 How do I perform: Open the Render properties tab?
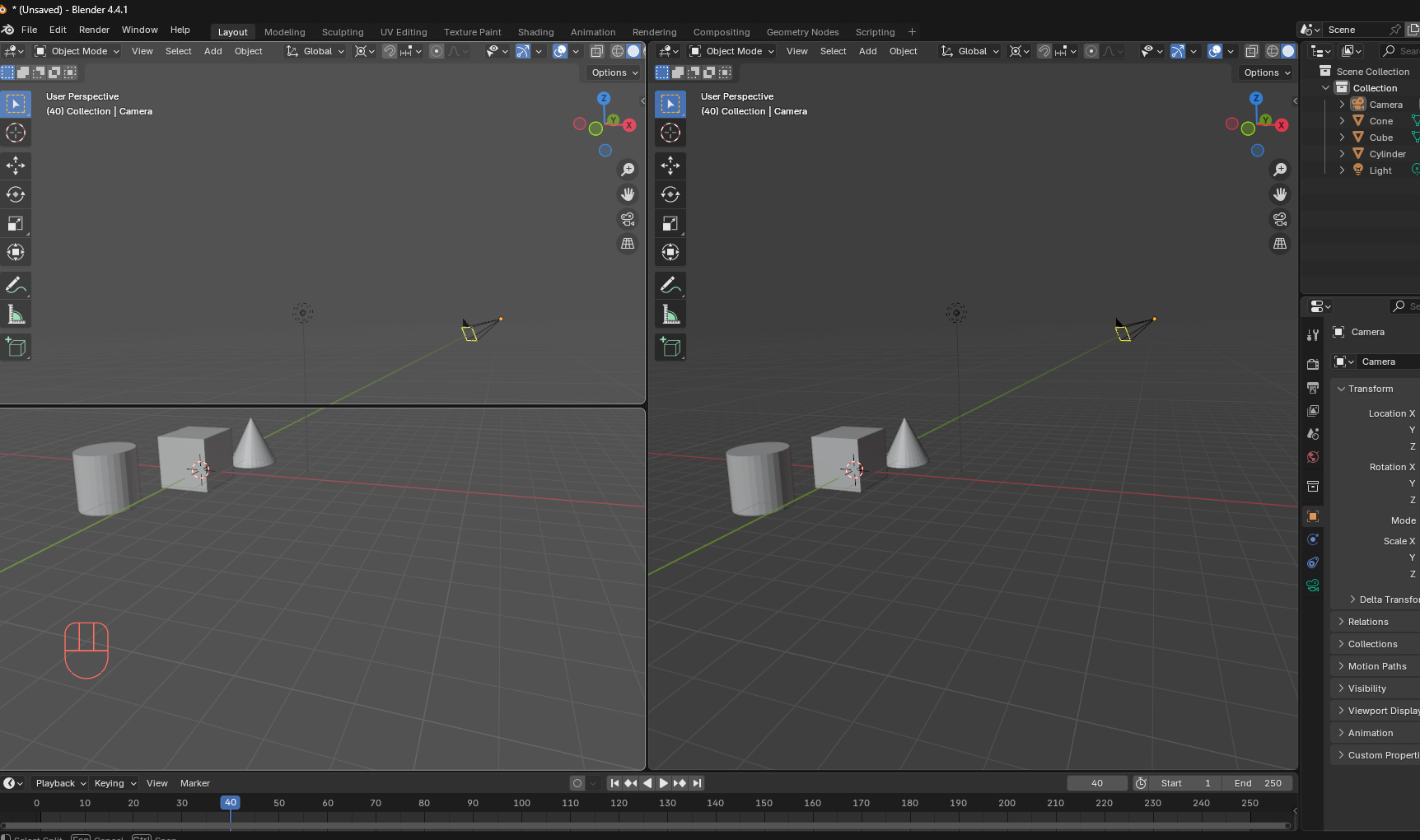click(x=1313, y=364)
